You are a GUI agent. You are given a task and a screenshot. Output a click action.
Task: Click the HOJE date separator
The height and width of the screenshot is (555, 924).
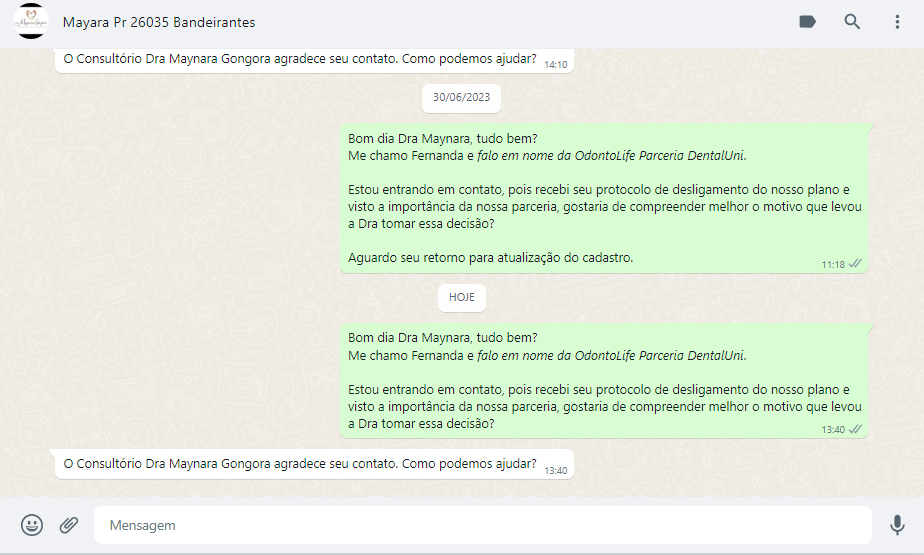461,298
